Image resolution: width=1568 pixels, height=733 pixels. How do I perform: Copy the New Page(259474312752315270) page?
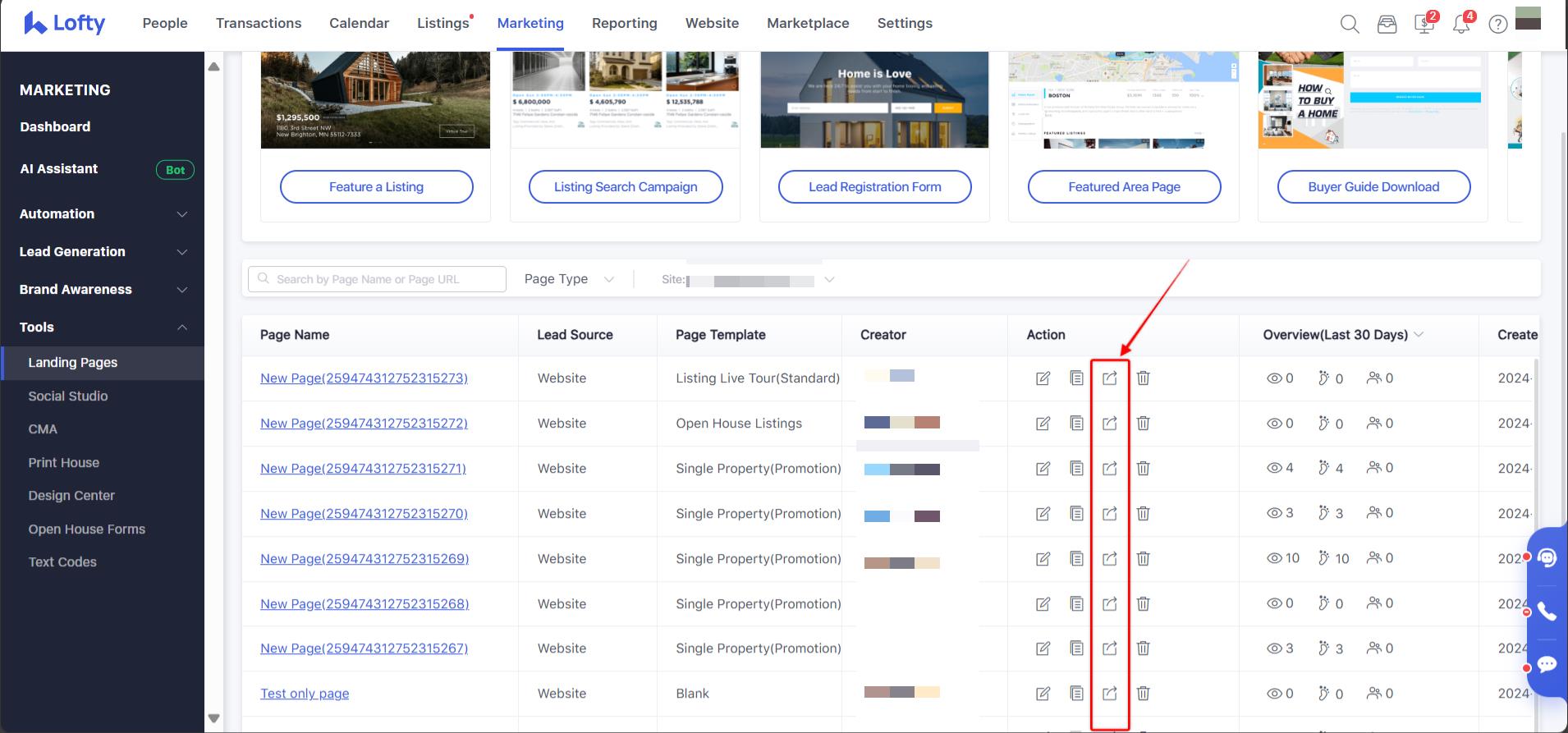tap(1076, 514)
